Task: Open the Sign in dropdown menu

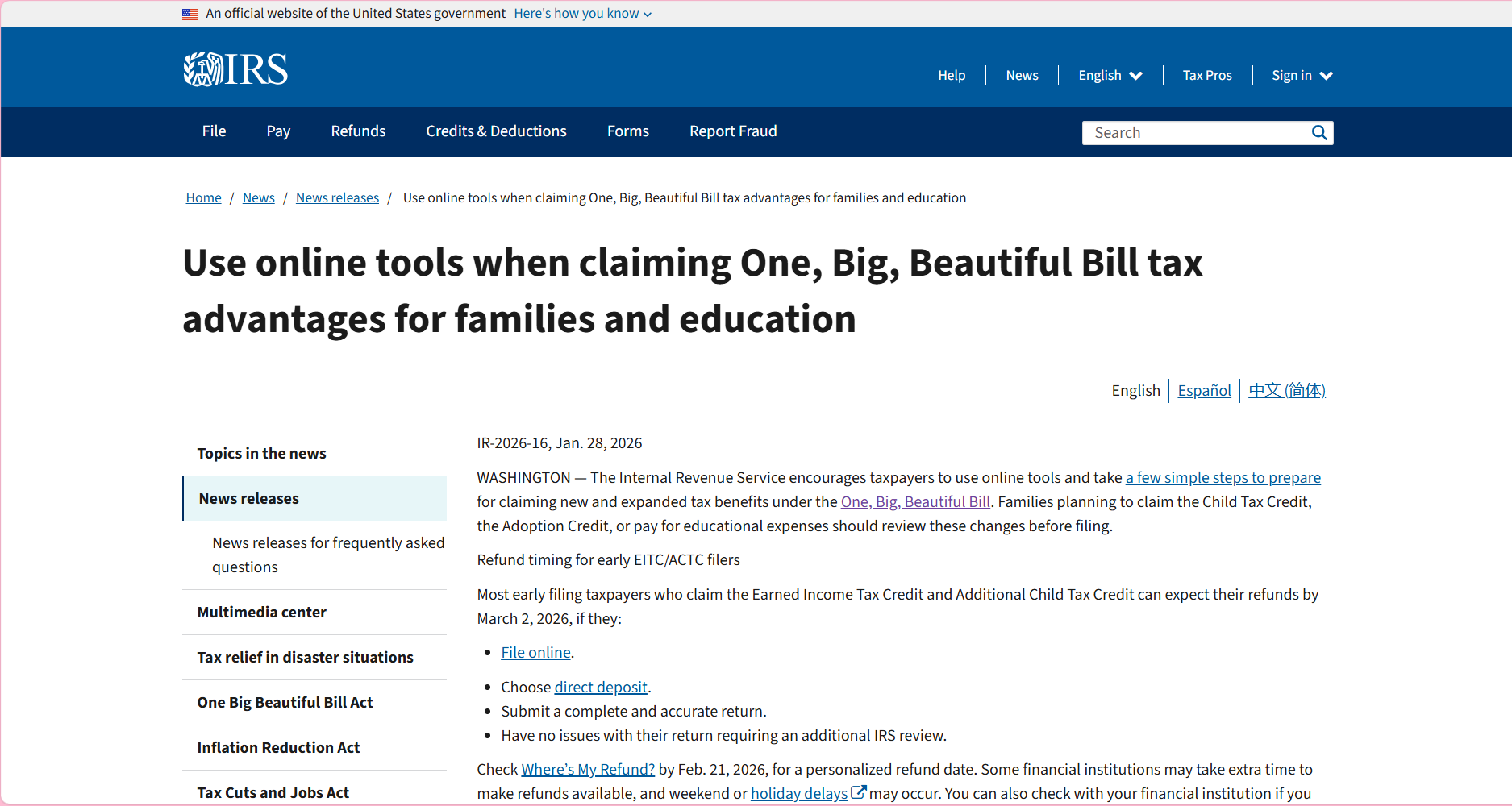Action: click(1301, 75)
